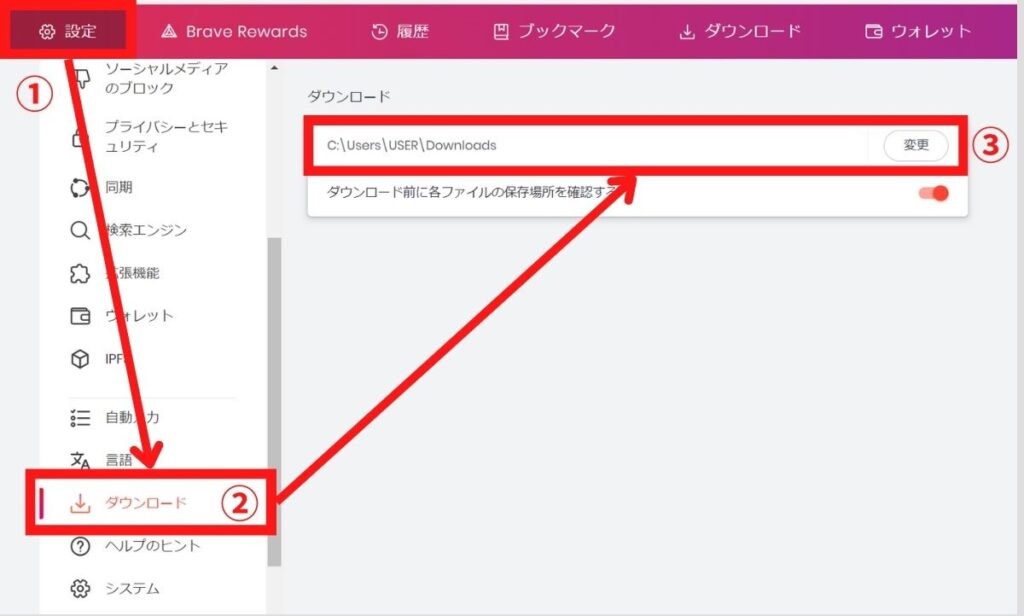Viewport: 1024px width, 616px height.
Task: Click the sync icon beside 同期
Action: click(80, 187)
